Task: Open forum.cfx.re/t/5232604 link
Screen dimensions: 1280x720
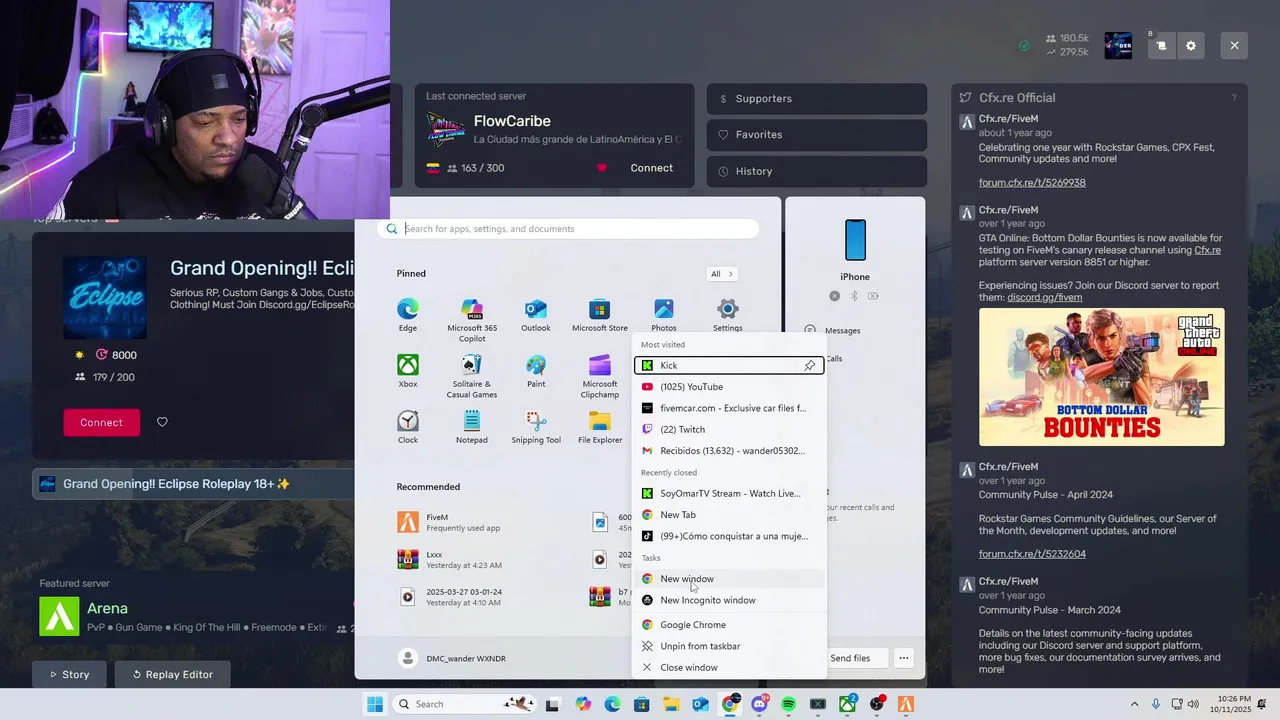Action: click(1032, 554)
